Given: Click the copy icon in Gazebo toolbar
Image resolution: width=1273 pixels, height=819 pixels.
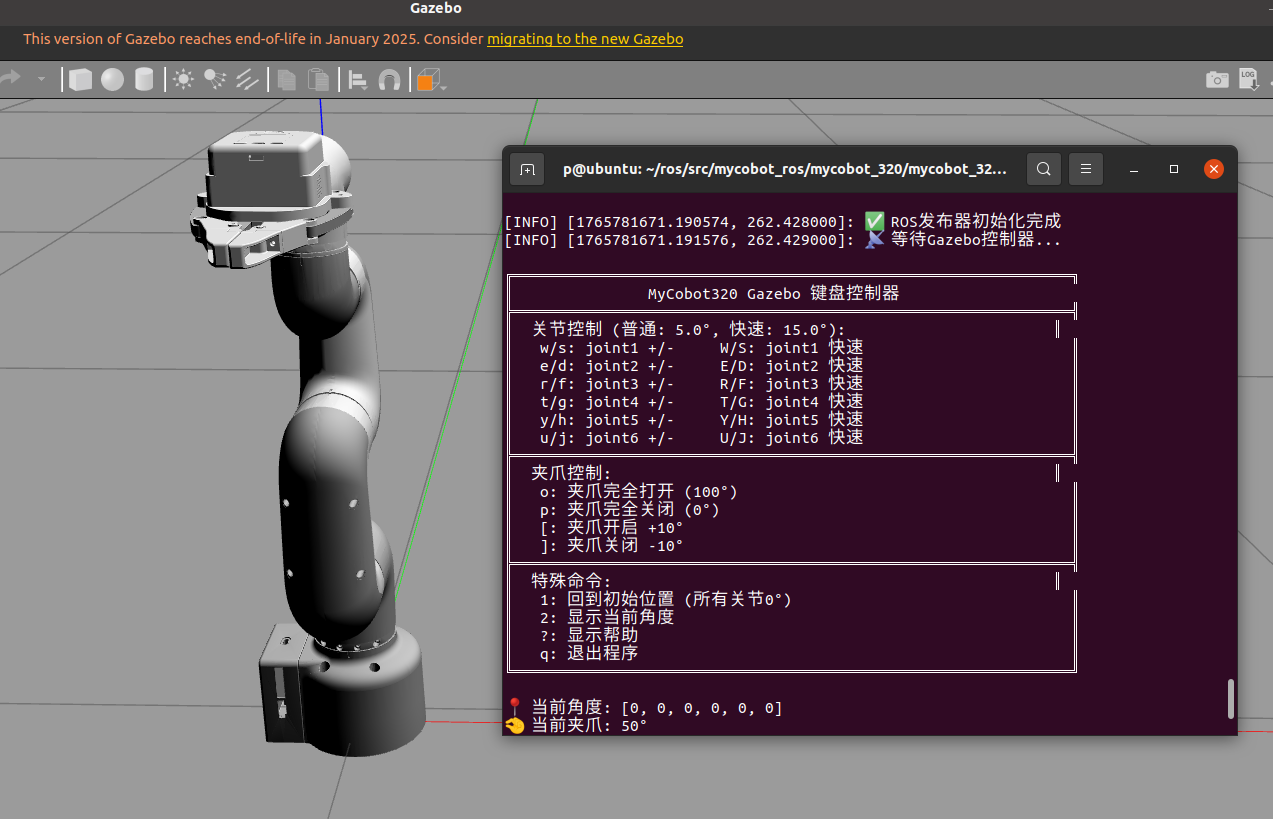Looking at the screenshot, I should pos(287,79).
